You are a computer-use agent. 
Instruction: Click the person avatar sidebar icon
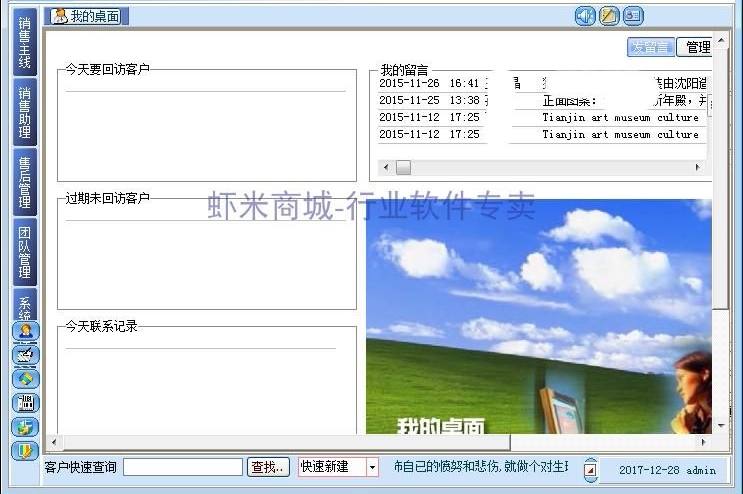coord(26,331)
